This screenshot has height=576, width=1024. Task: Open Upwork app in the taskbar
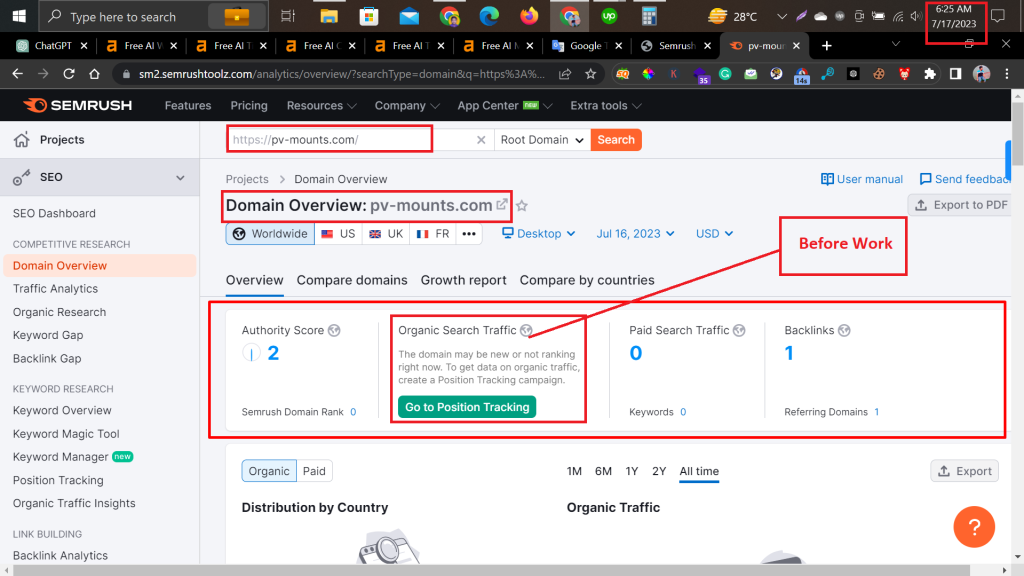[609, 16]
